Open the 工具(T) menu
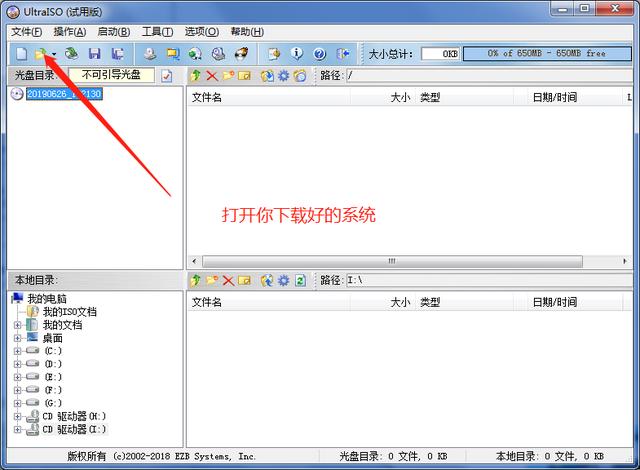The image size is (640, 470). 158,32
